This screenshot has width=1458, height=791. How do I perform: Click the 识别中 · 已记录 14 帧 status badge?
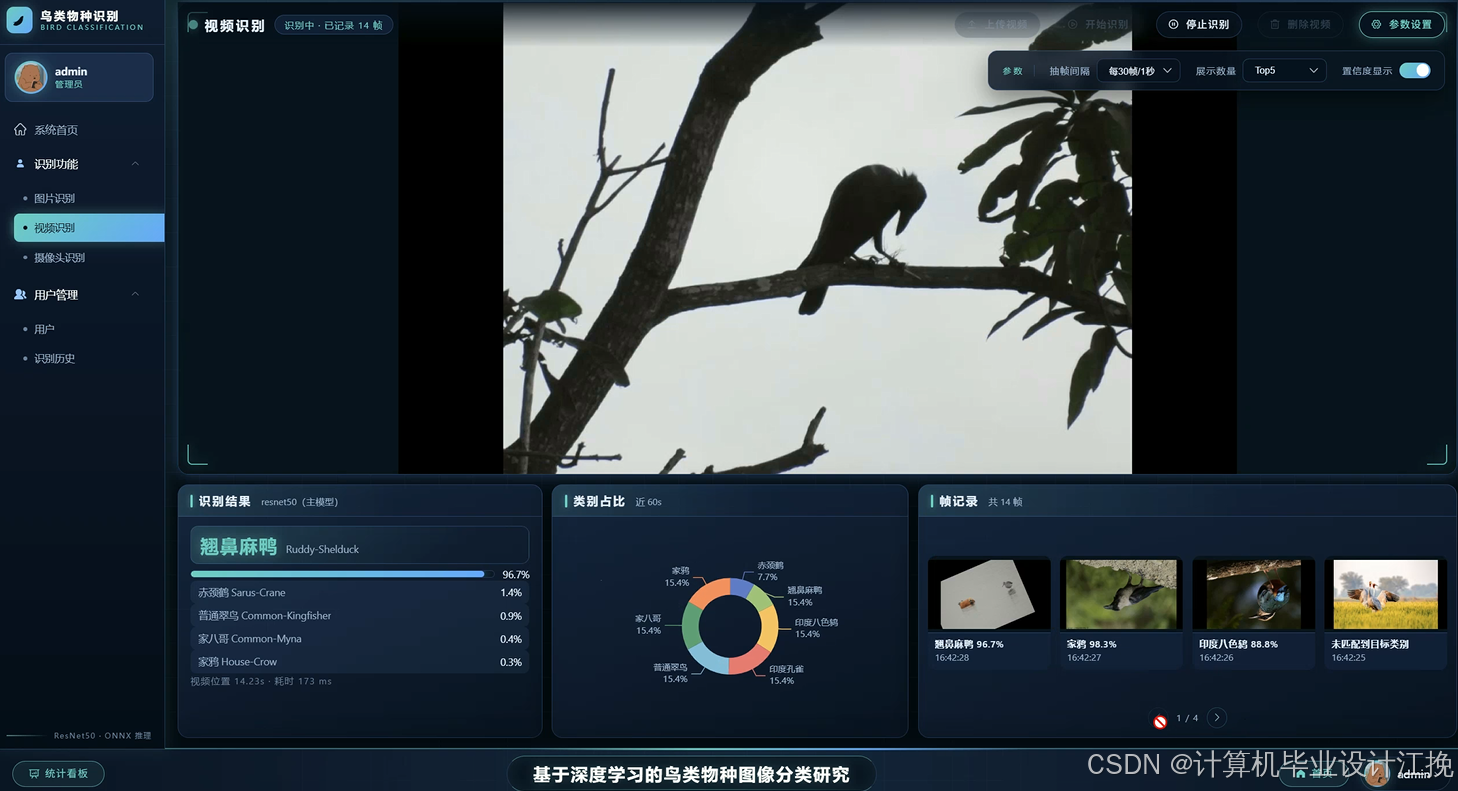click(333, 25)
